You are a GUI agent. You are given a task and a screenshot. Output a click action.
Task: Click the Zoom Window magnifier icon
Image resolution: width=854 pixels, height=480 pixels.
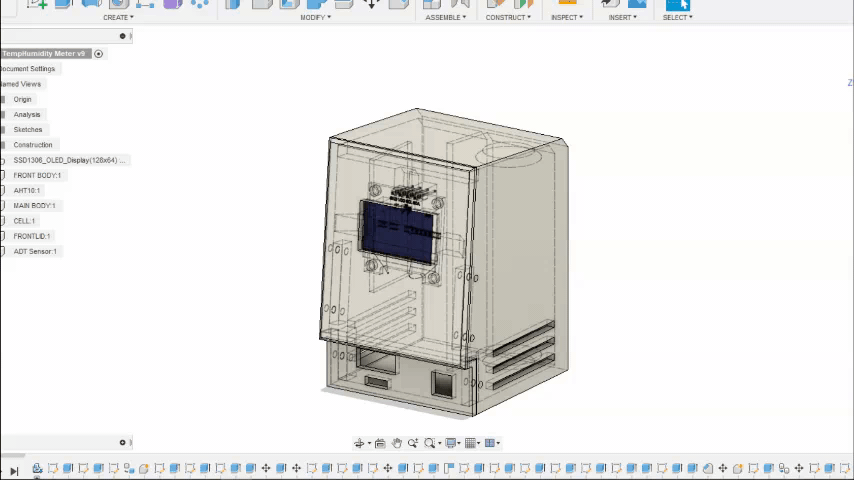(x=430, y=443)
